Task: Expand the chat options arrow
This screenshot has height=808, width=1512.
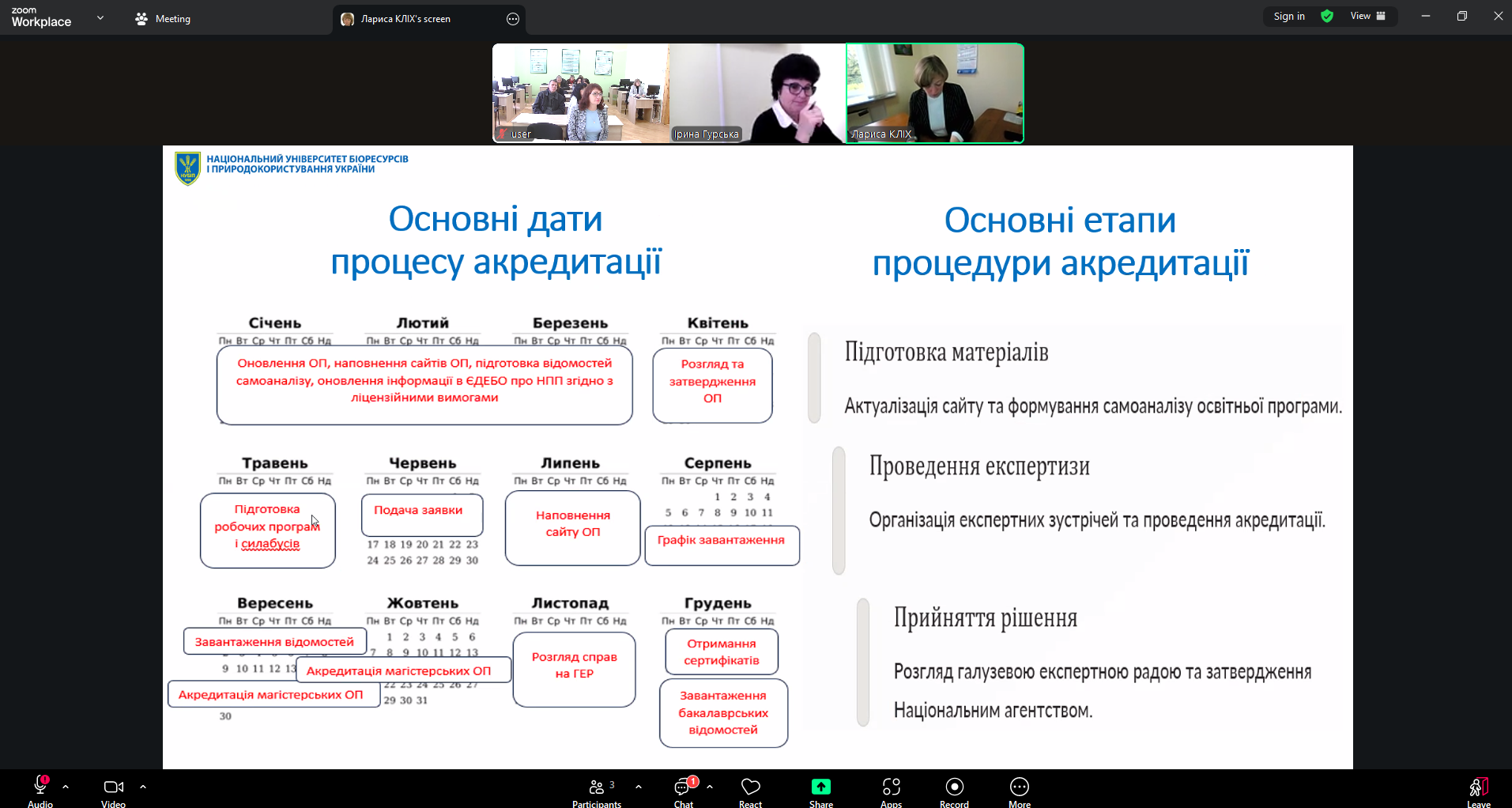Action: 710,787
